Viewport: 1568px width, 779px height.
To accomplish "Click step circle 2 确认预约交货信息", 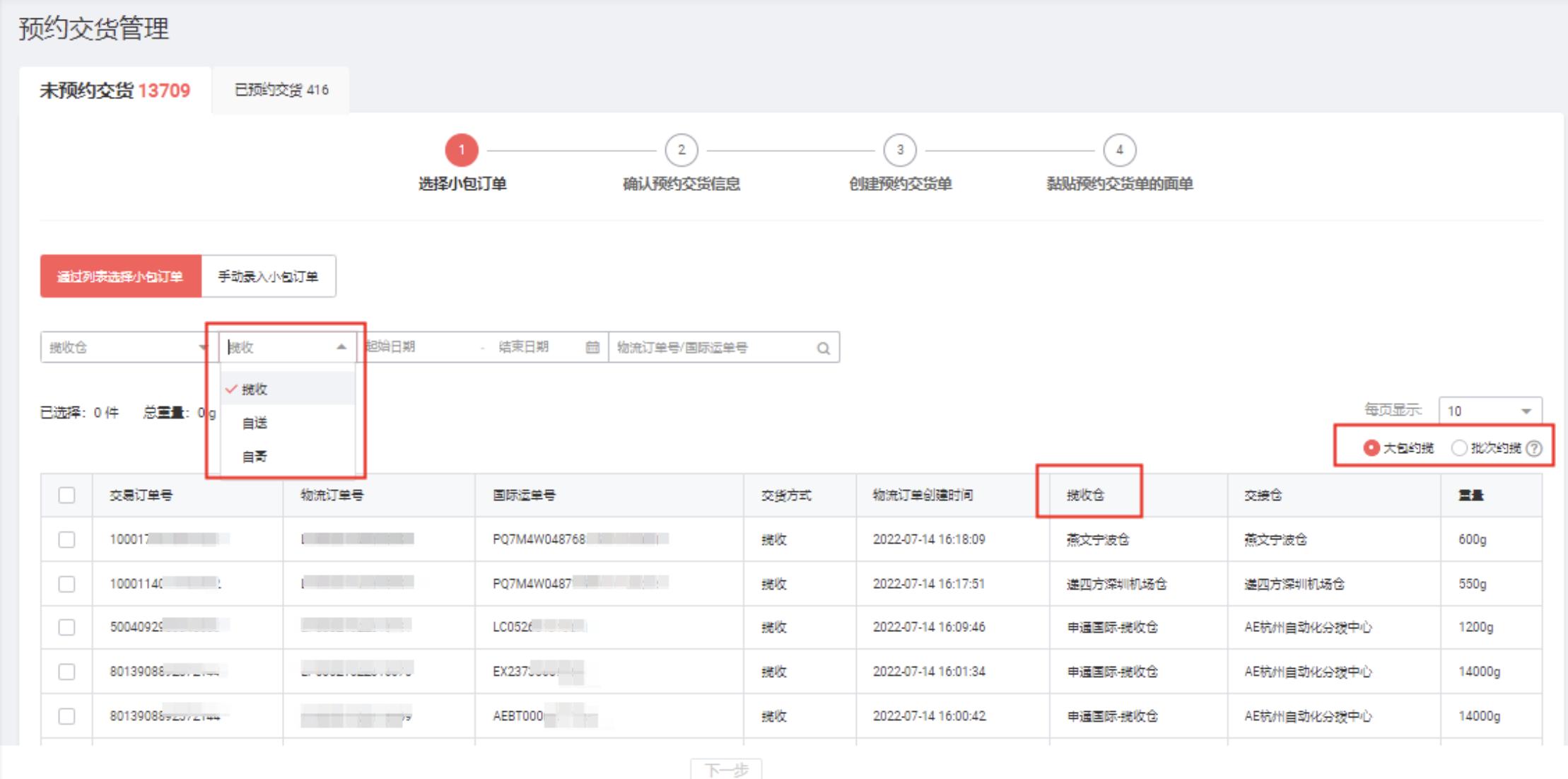I will (681, 151).
